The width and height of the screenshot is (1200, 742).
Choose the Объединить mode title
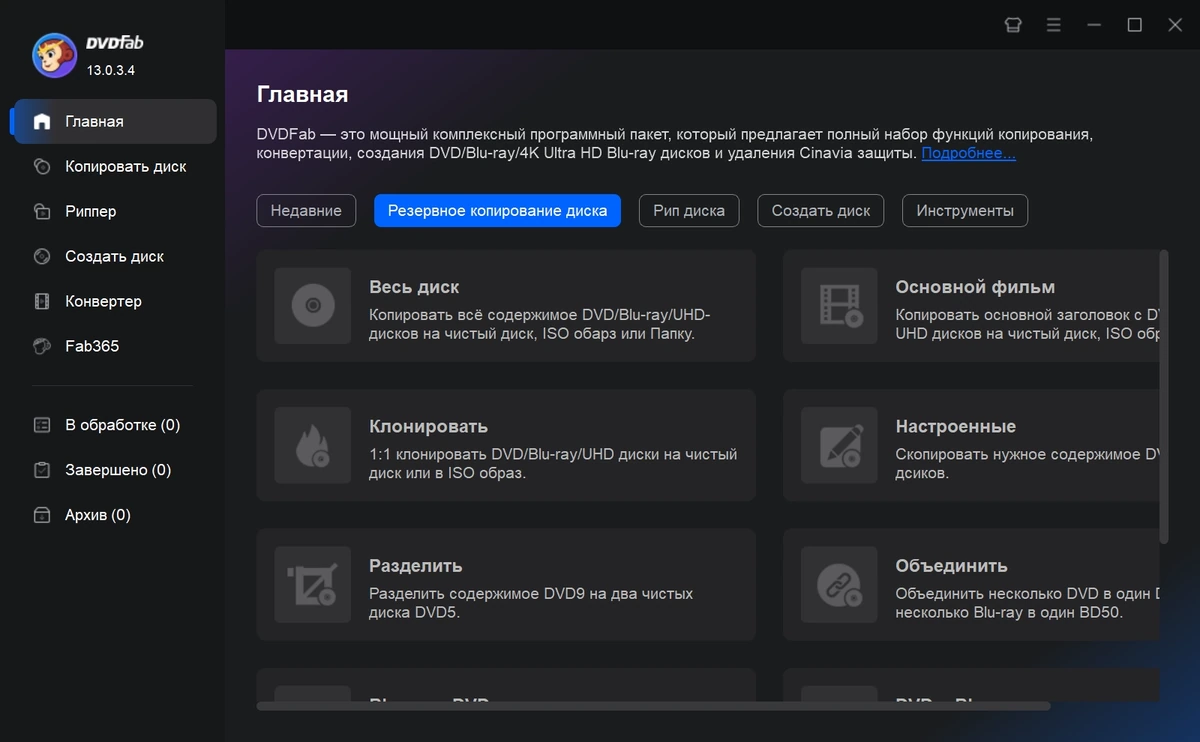[951, 566]
